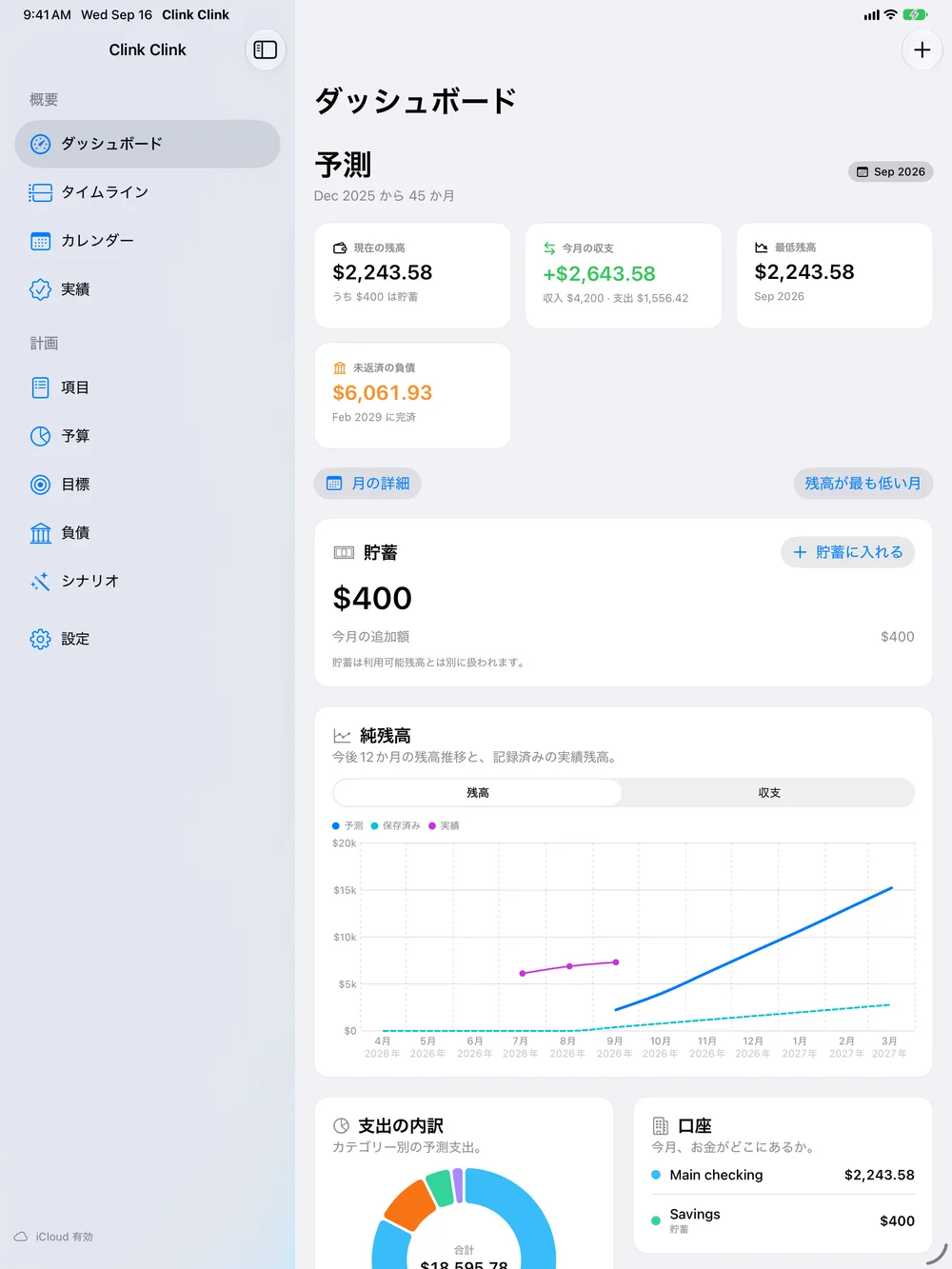
Task: Select the Savings account row
Action: tap(783, 1220)
